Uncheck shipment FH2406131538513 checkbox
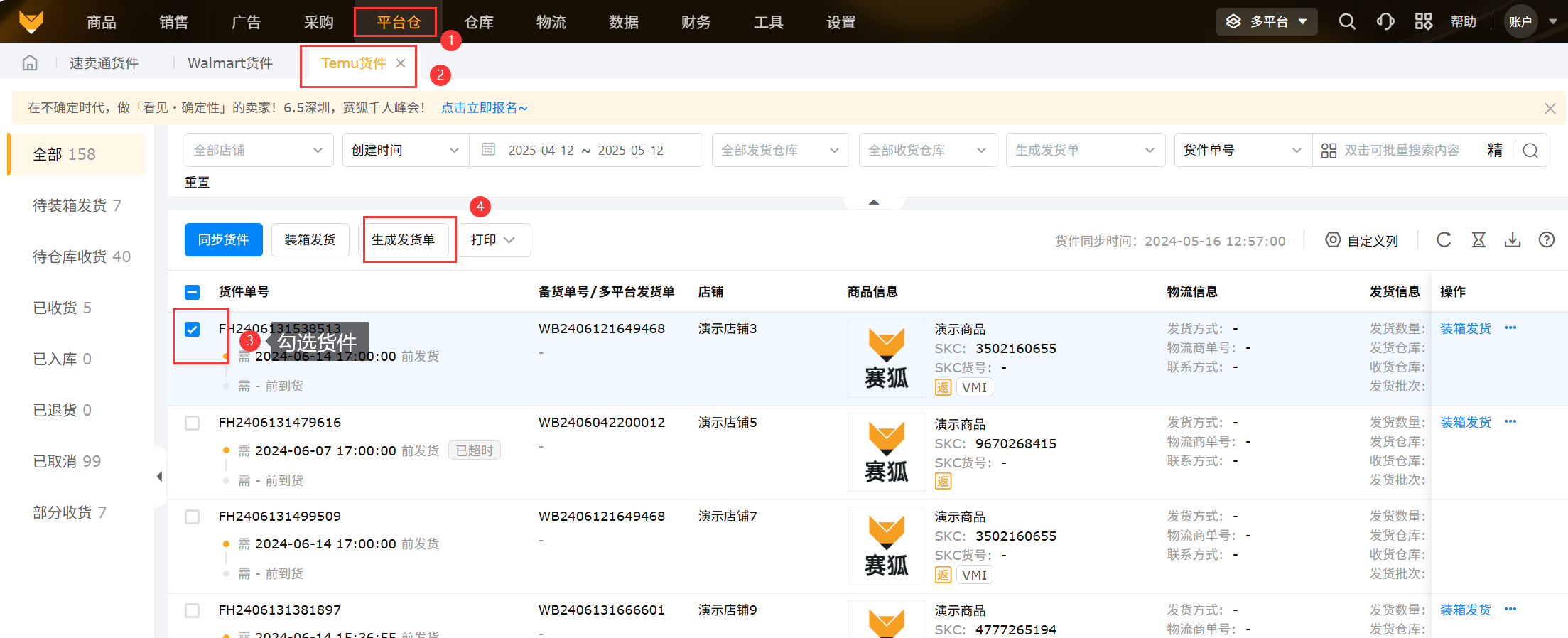The height and width of the screenshot is (638, 1568). click(193, 330)
